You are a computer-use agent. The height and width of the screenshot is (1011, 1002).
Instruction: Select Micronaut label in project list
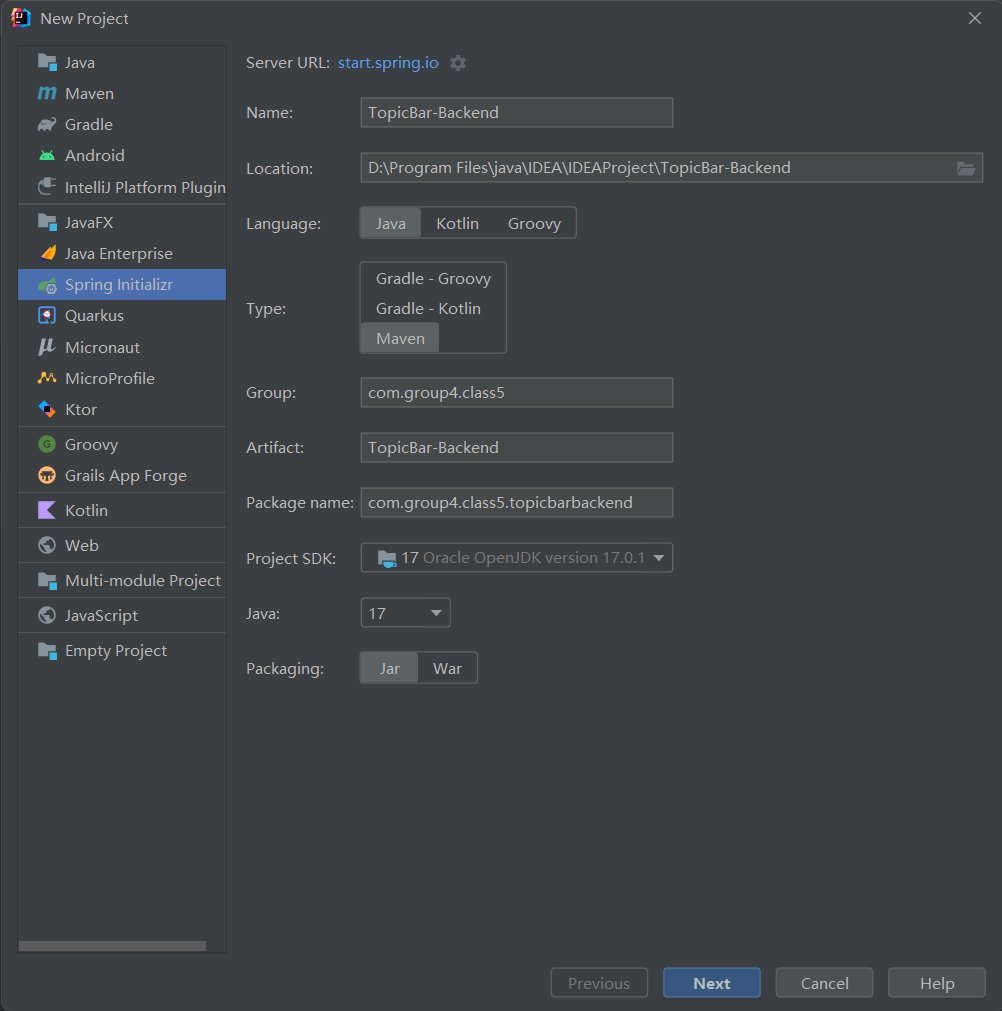click(102, 347)
